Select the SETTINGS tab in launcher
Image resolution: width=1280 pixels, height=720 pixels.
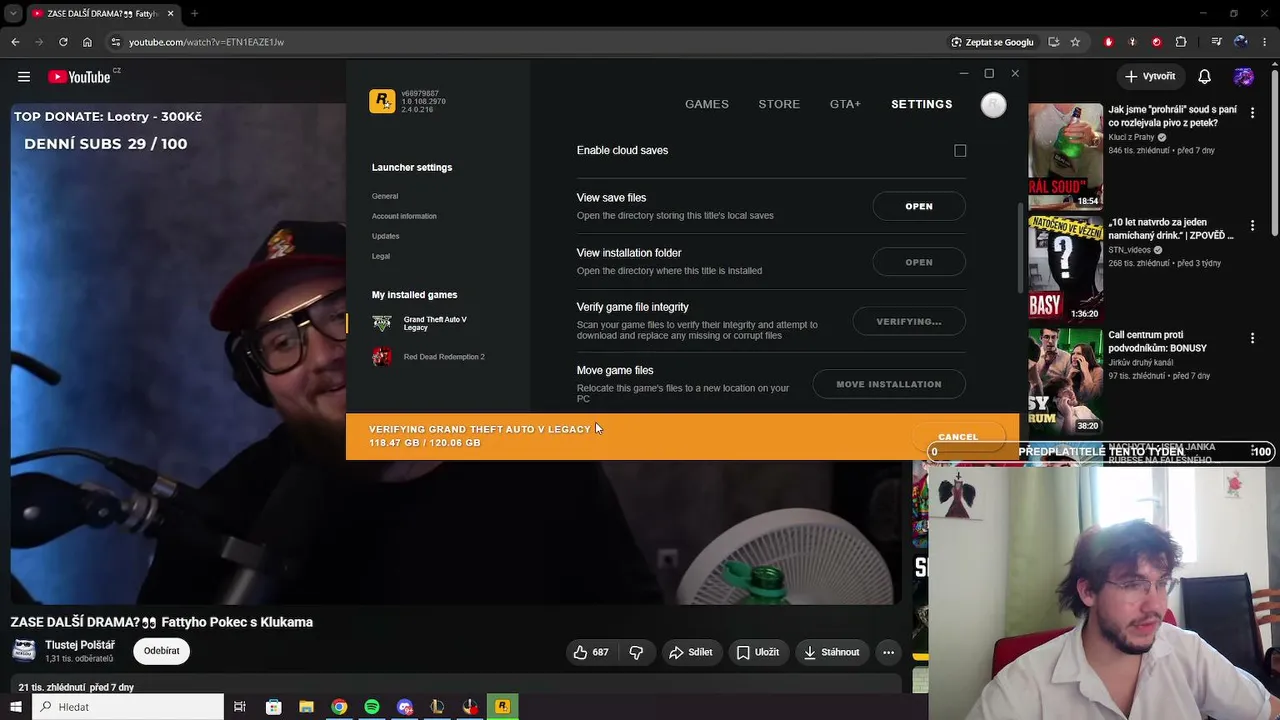(922, 104)
